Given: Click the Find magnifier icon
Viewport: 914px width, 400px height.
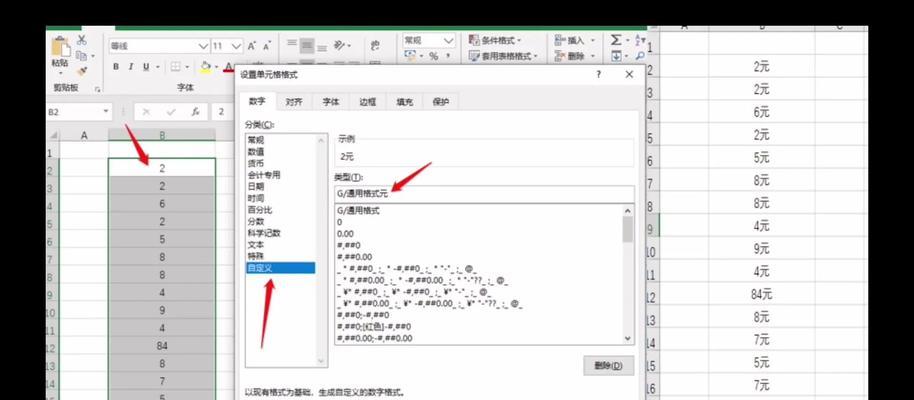Looking at the screenshot, I should coord(640,56).
